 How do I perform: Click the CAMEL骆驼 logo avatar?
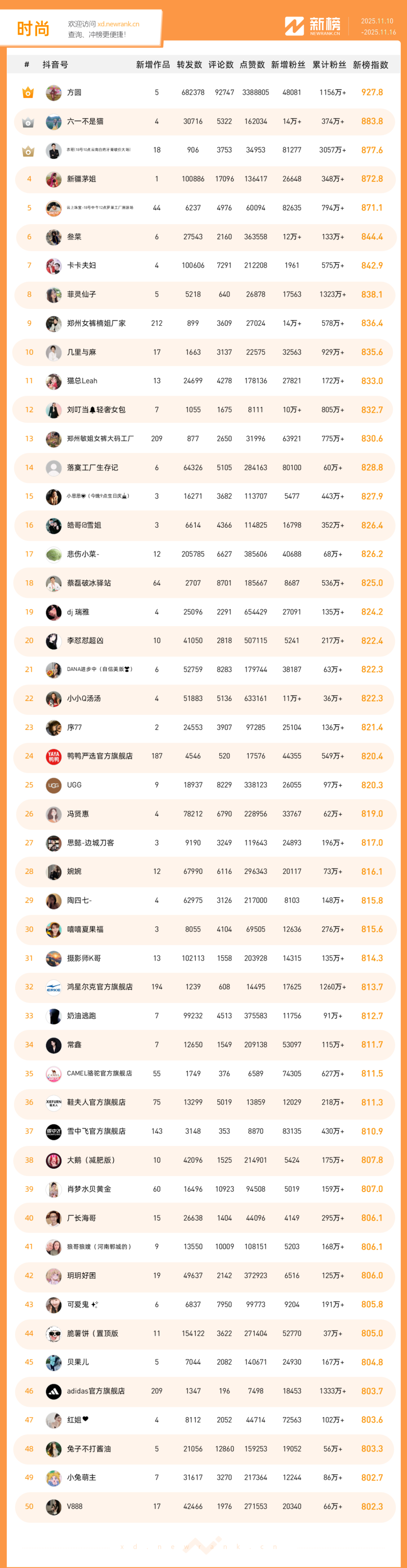coord(54,1074)
